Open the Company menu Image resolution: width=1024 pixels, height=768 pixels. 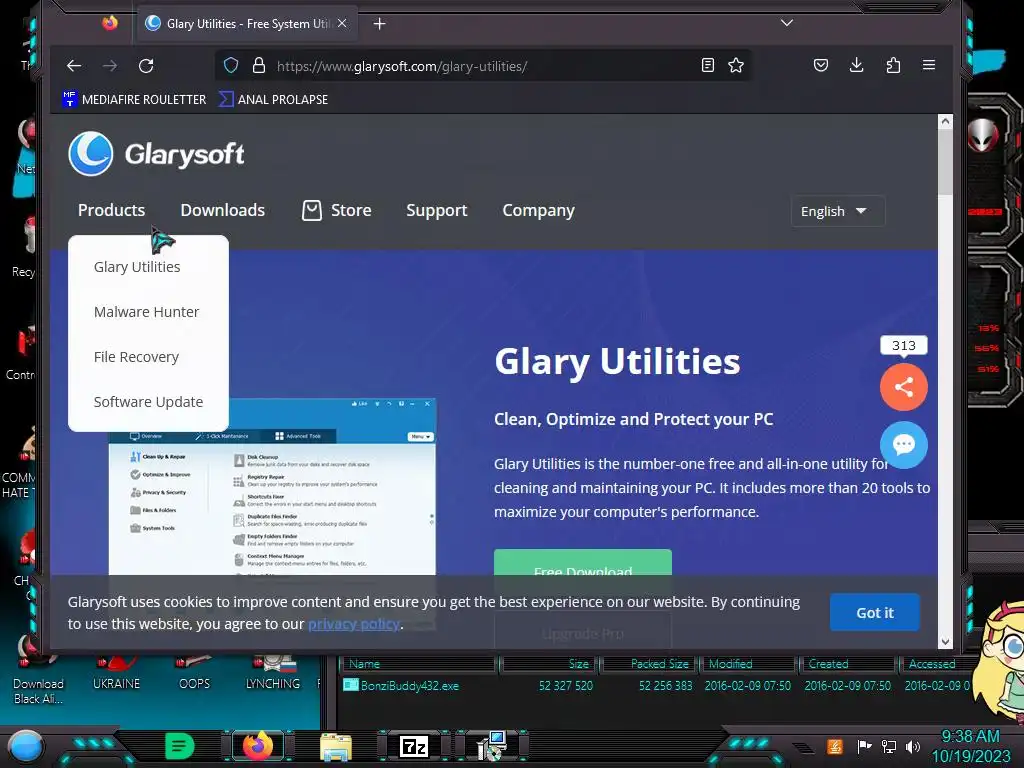538,210
